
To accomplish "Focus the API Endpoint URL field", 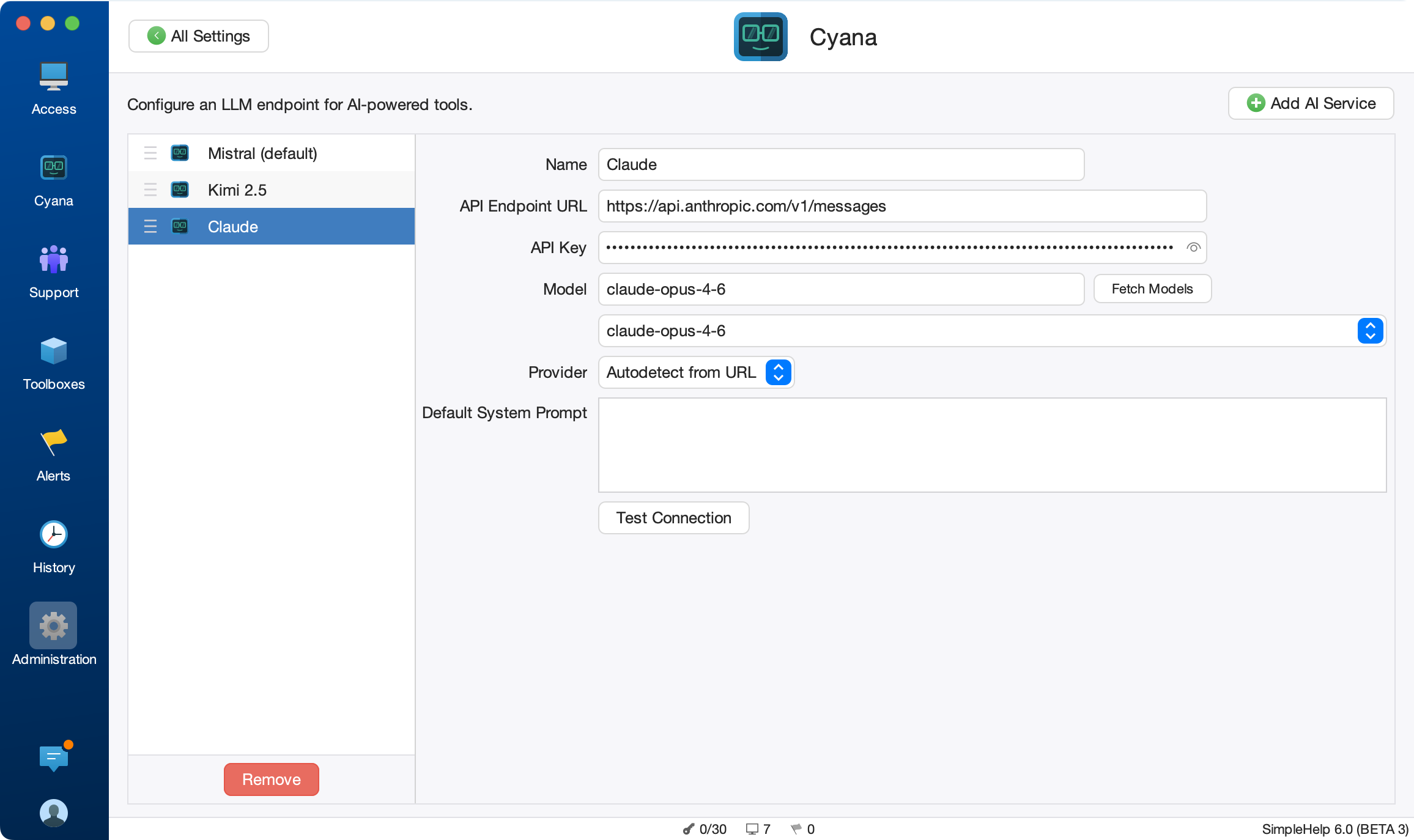I will (903, 206).
